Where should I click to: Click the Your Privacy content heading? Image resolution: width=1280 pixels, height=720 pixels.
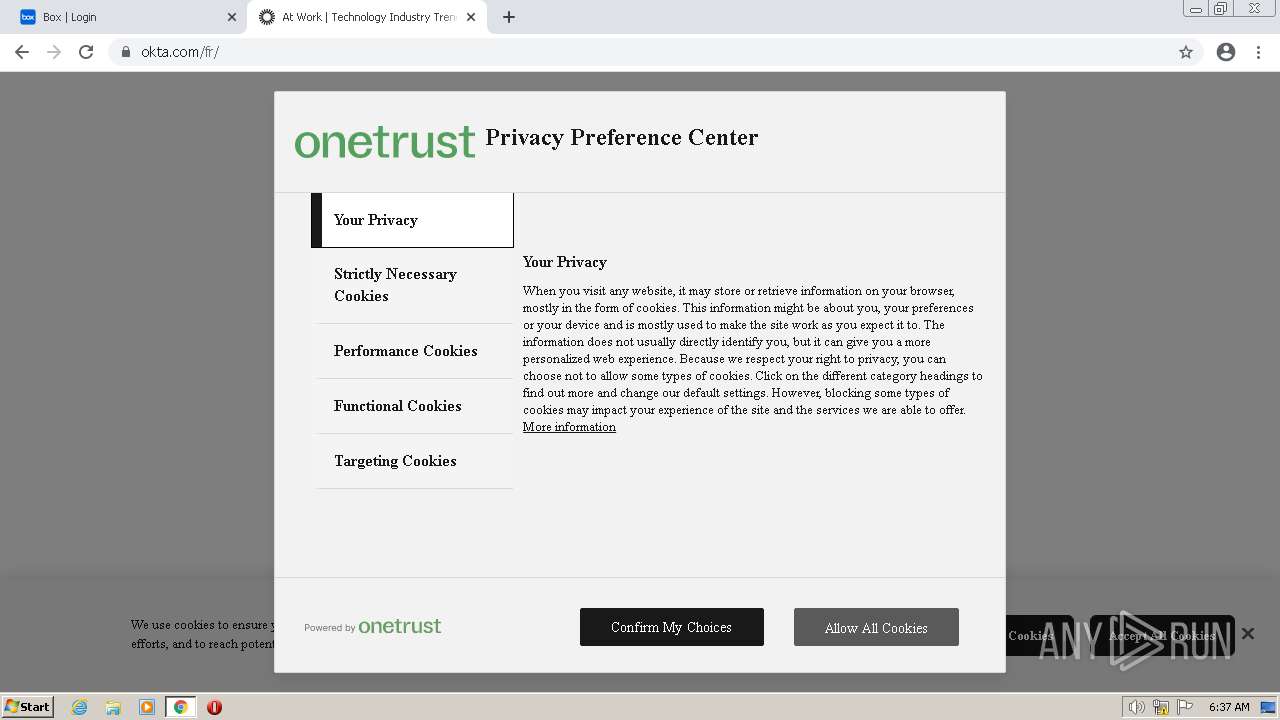565,262
